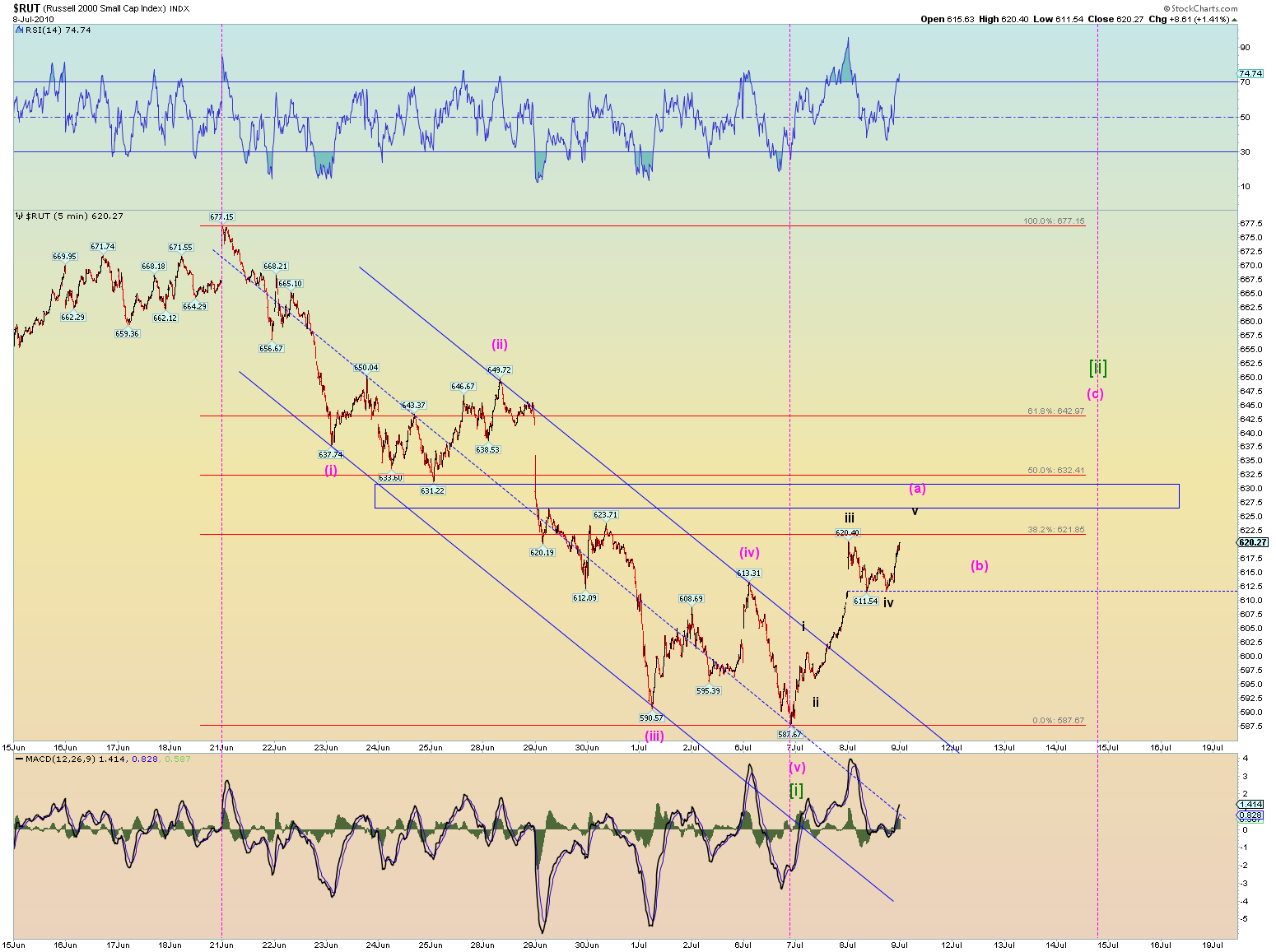This screenshot has height=952, width=1276.
Task: Click the magenta (c) wave label
Action: tap(1095, 393)
